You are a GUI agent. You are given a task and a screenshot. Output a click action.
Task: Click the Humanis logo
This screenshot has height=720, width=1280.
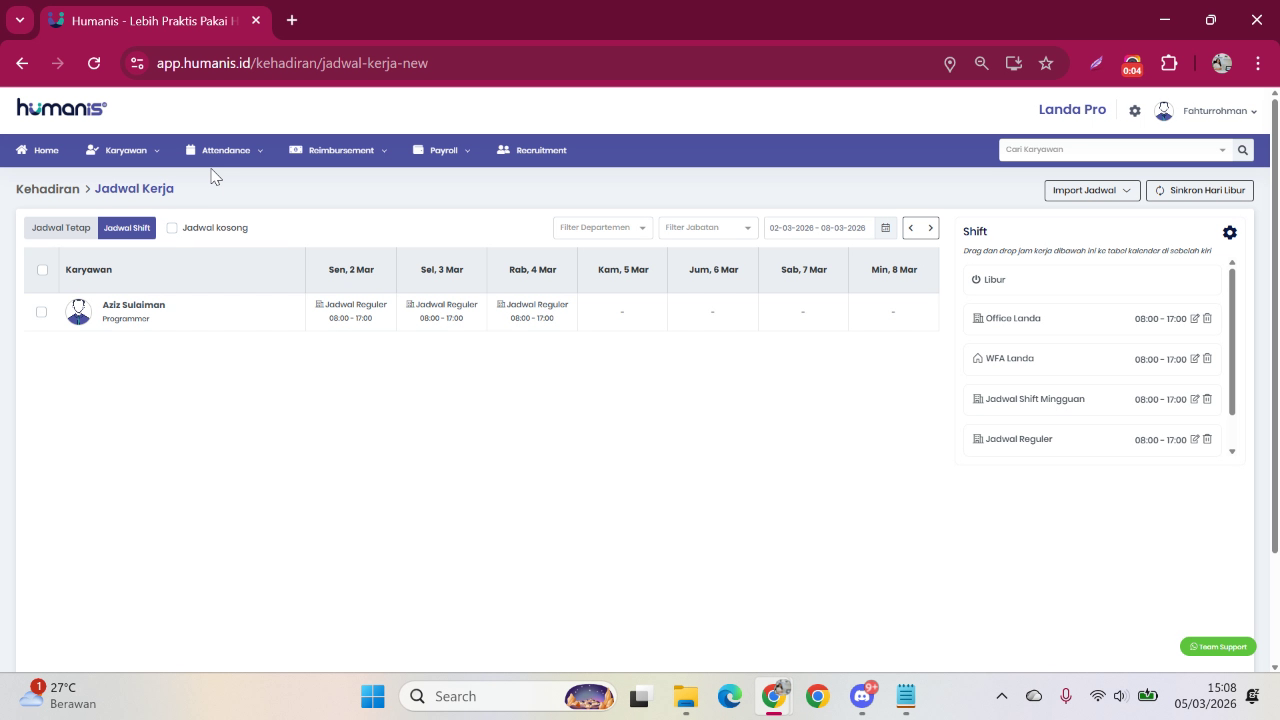[61, 108]
